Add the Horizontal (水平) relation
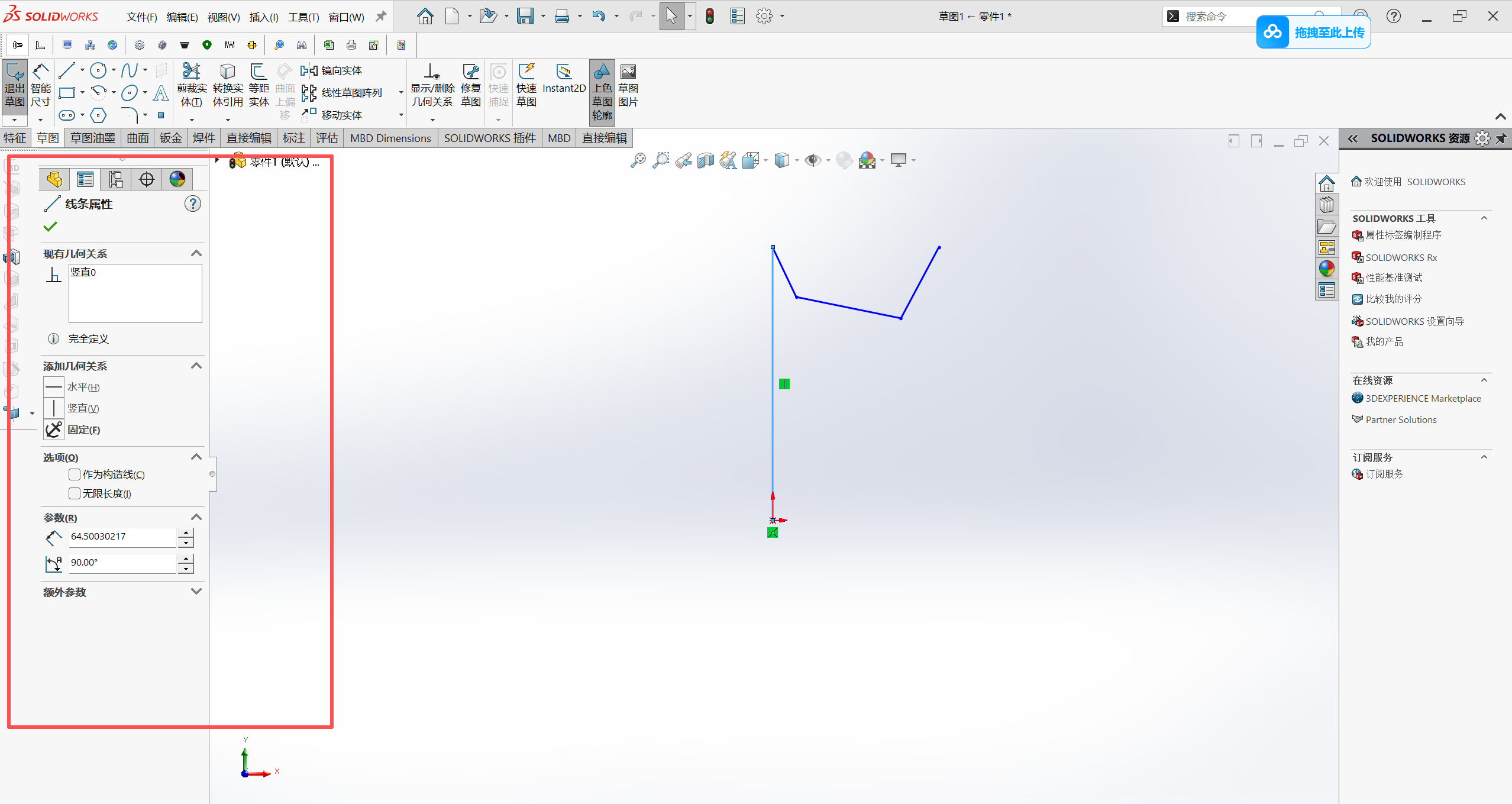The width and height of the screenshot is (1512, 804). click(54, 387)
